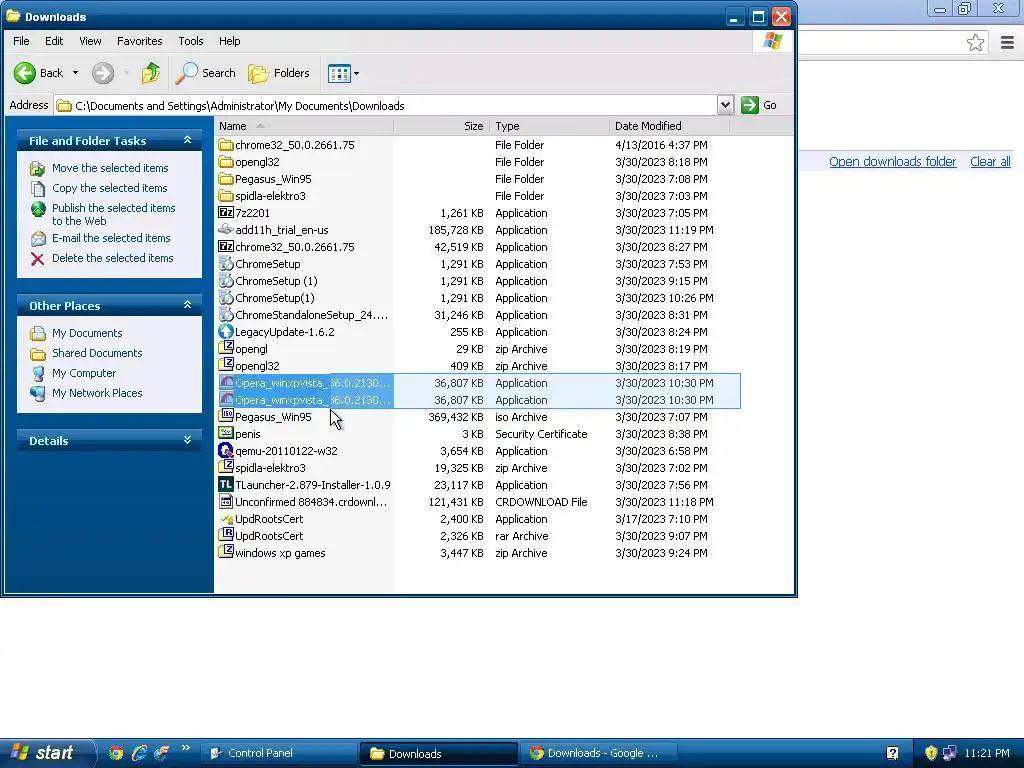Click the green Go arrow button
The width and height of the screenshot is (1024, 768).
(750, 105)
